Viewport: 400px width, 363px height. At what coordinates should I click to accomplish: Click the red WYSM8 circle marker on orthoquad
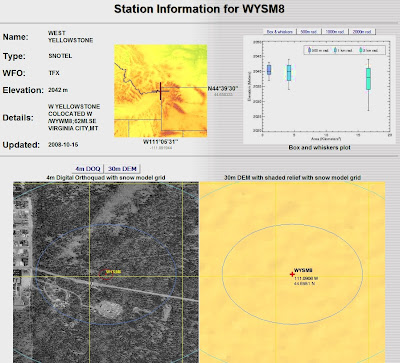pyautogui.click(x=105, y=274)
